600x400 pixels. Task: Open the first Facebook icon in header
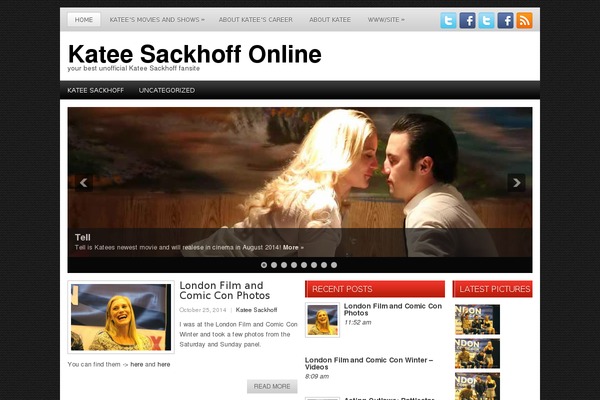coord(467,20)
